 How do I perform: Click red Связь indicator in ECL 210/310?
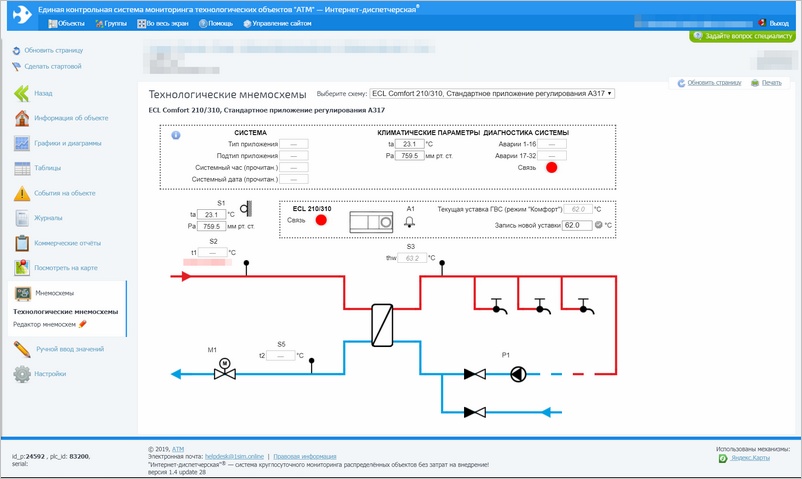pos(321,220)
